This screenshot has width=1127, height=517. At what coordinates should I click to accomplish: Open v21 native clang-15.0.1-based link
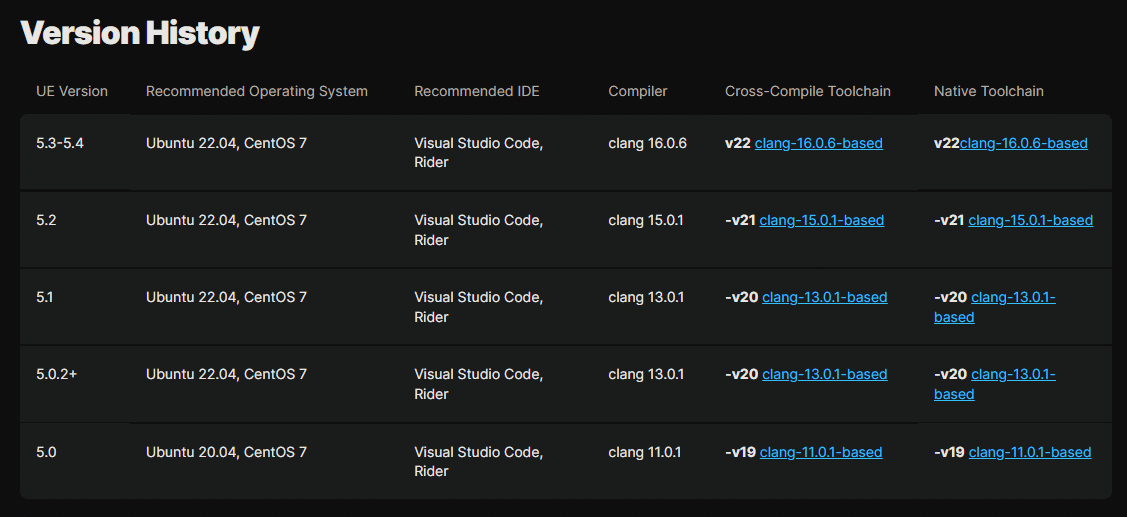(x=1031, y=220)
